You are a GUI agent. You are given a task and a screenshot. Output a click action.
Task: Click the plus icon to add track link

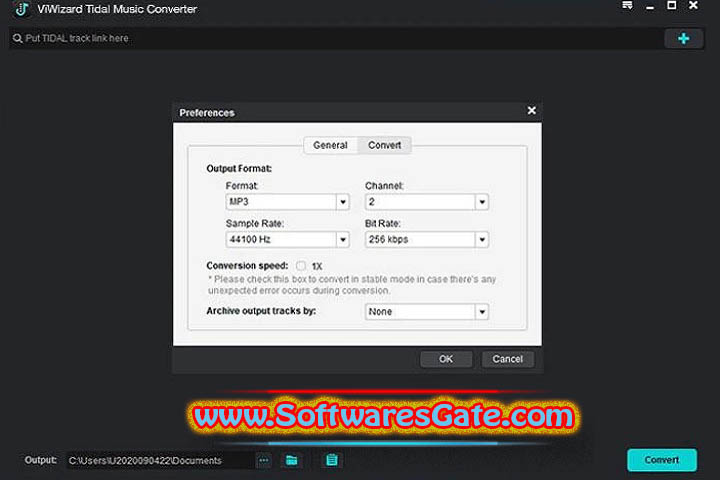(683, 39)
